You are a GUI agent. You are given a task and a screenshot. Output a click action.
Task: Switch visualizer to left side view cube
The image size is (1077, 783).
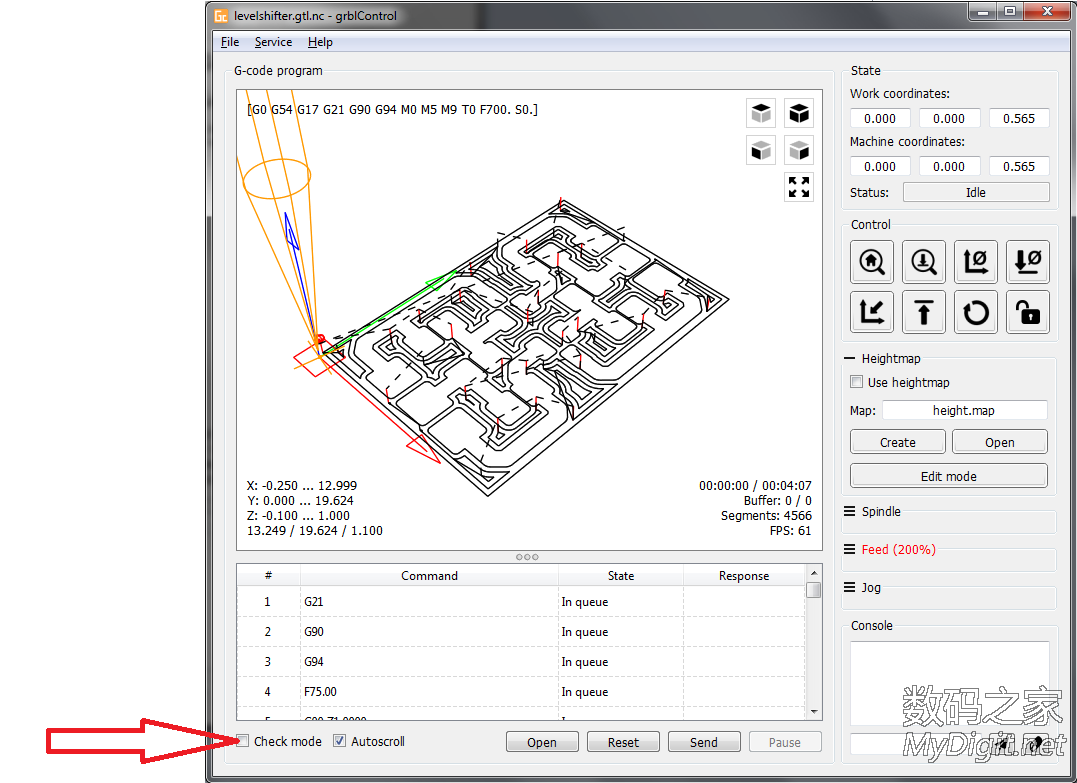[799, 150]
